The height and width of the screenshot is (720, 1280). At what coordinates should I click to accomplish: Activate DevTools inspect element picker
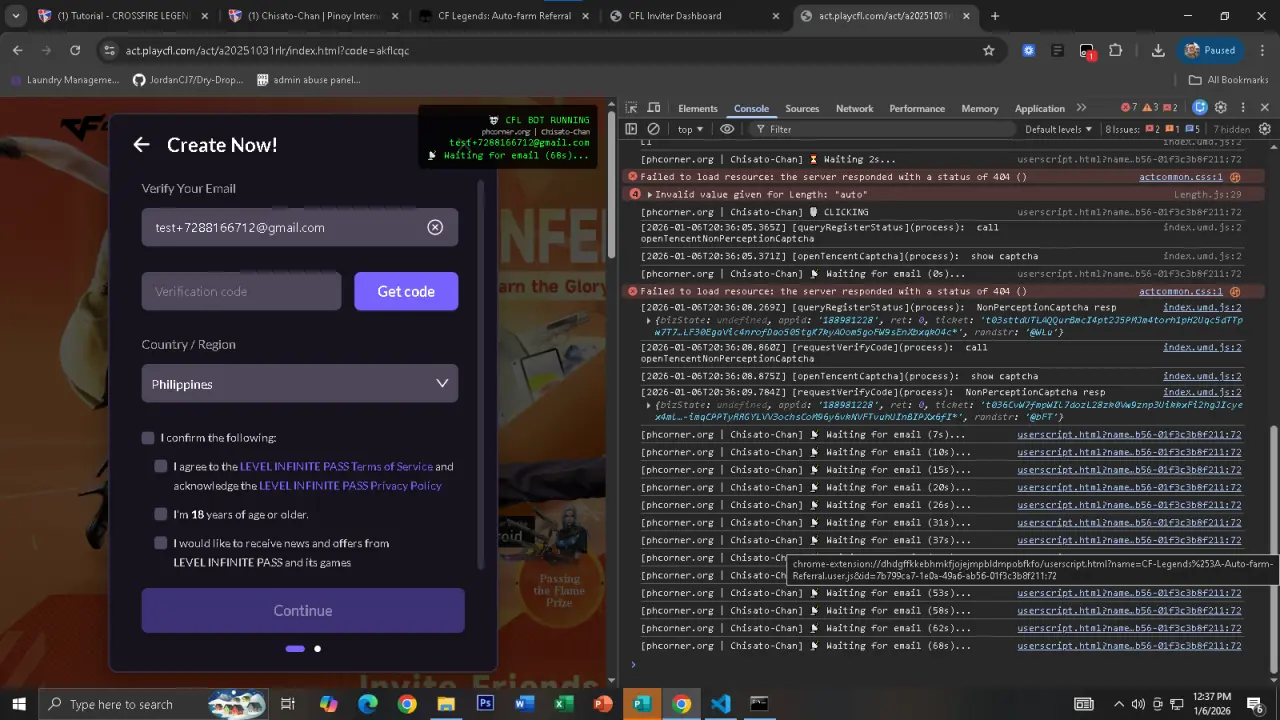631,108
